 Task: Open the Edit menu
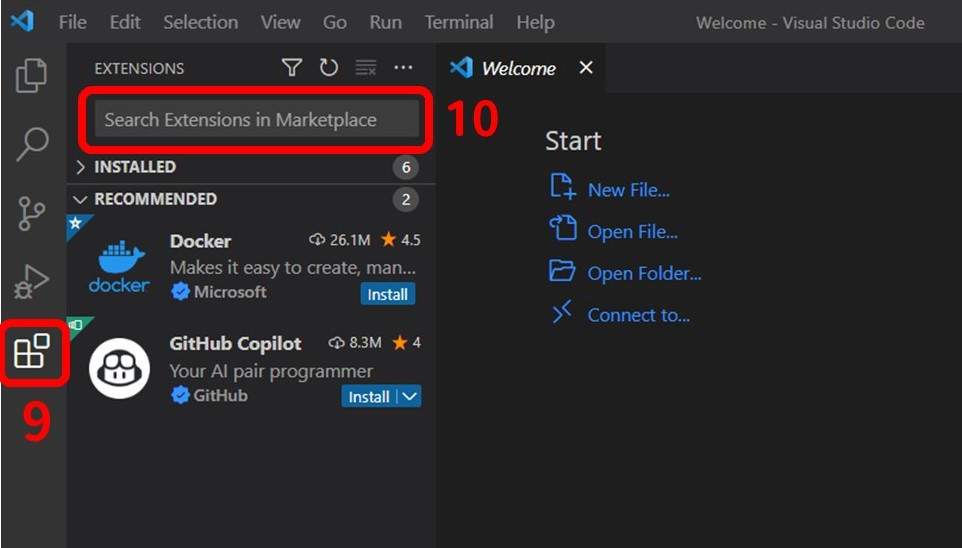125,22
